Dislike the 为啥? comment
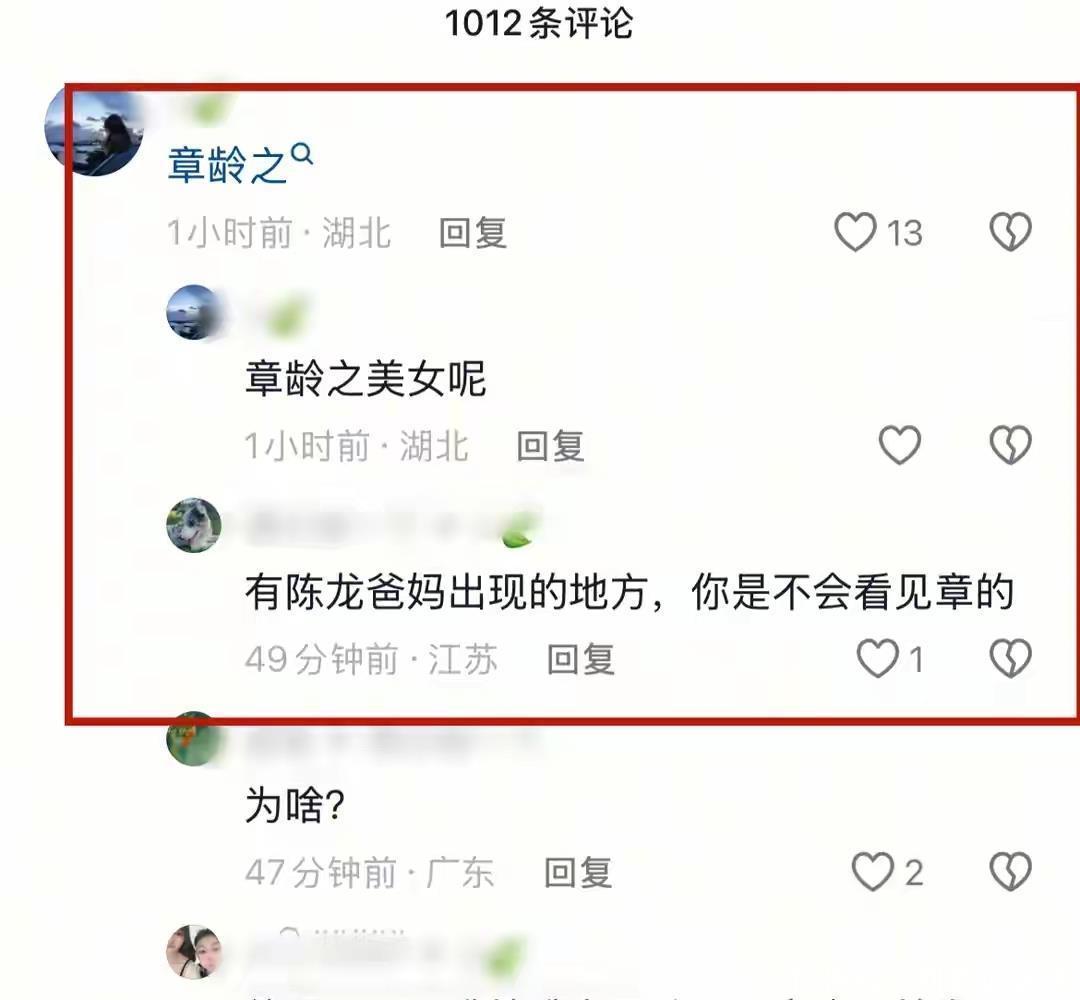Screen dimensions: 1080x1000 (1010, 872)
